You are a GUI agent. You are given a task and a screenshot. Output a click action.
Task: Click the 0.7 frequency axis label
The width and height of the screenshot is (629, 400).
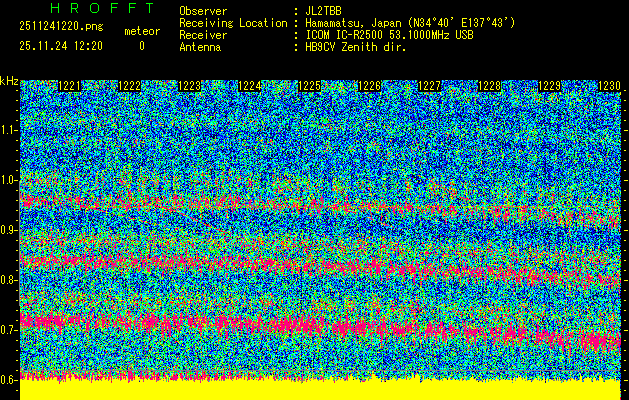[x=9, y=330]
